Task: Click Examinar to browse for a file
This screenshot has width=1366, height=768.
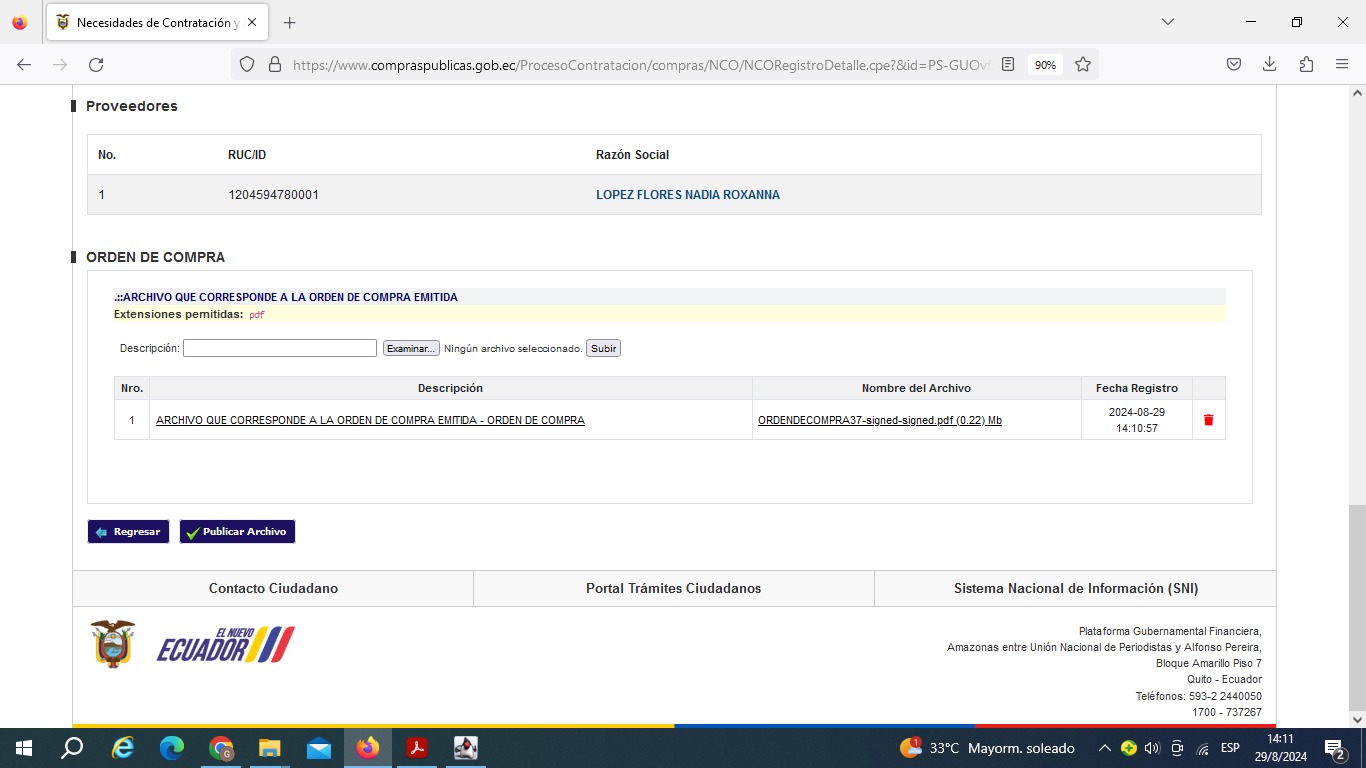Action: tap(411, 348)
